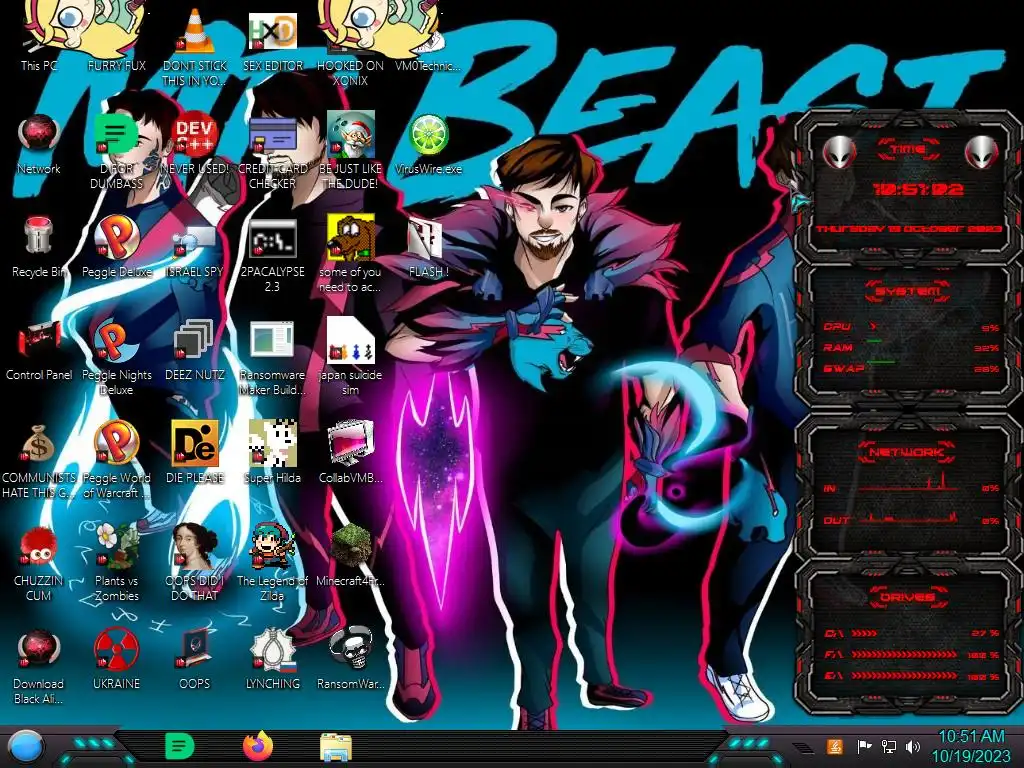This screenshot has width=1024, height=768.
Task: Open The Legend of Zilda icon
Action: click(272, 546)
